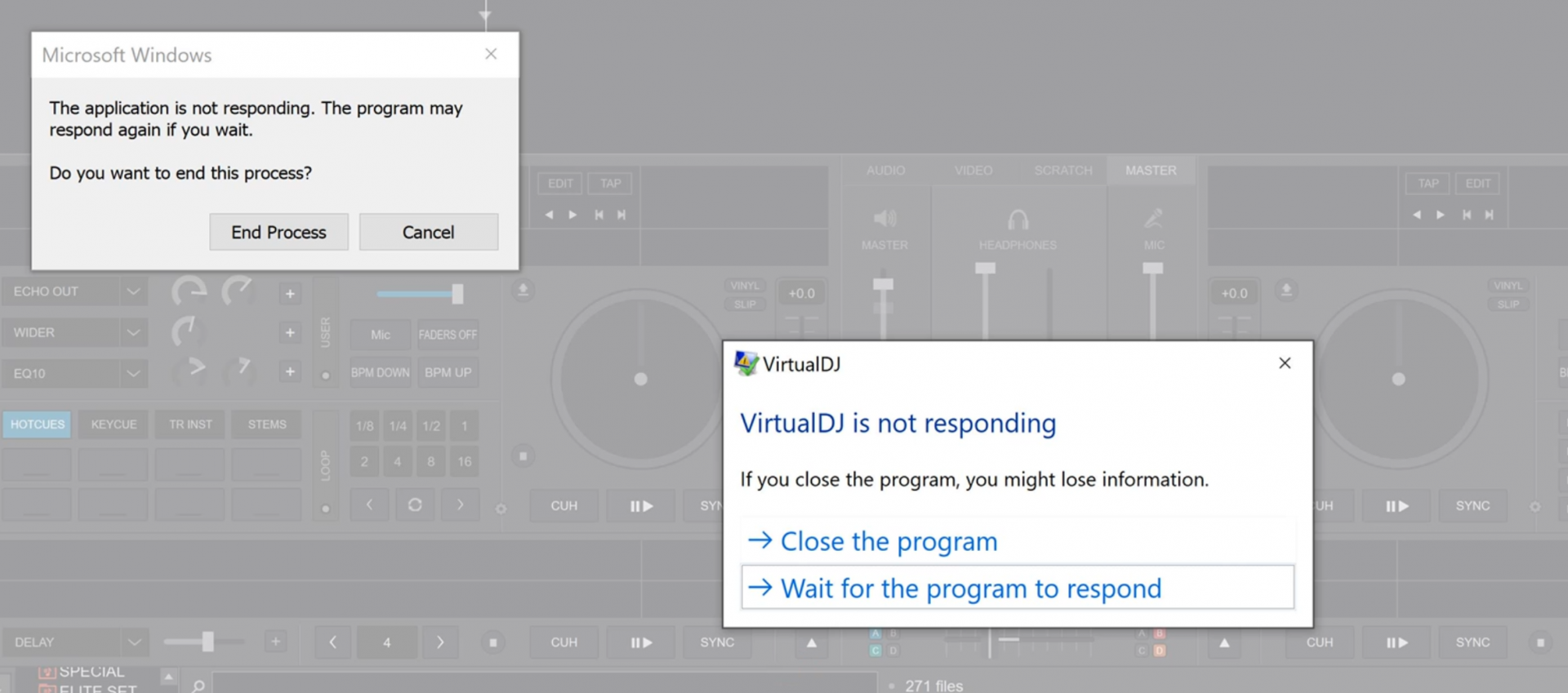Select the STEMS pad mode
This screenshot has width=1568, height=693.
coord(267,424)
